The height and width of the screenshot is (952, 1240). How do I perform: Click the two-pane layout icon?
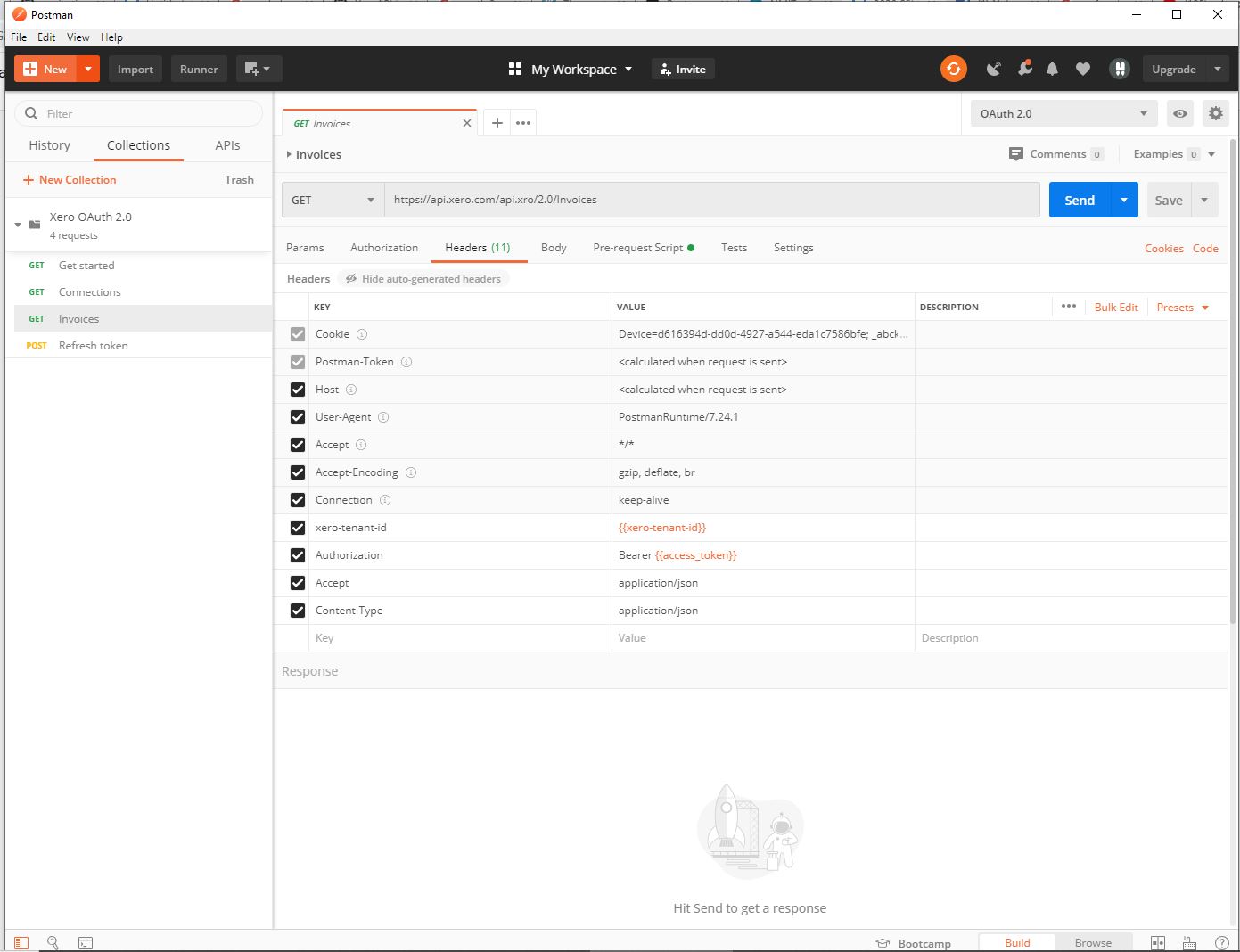[x=1158, y=942]
